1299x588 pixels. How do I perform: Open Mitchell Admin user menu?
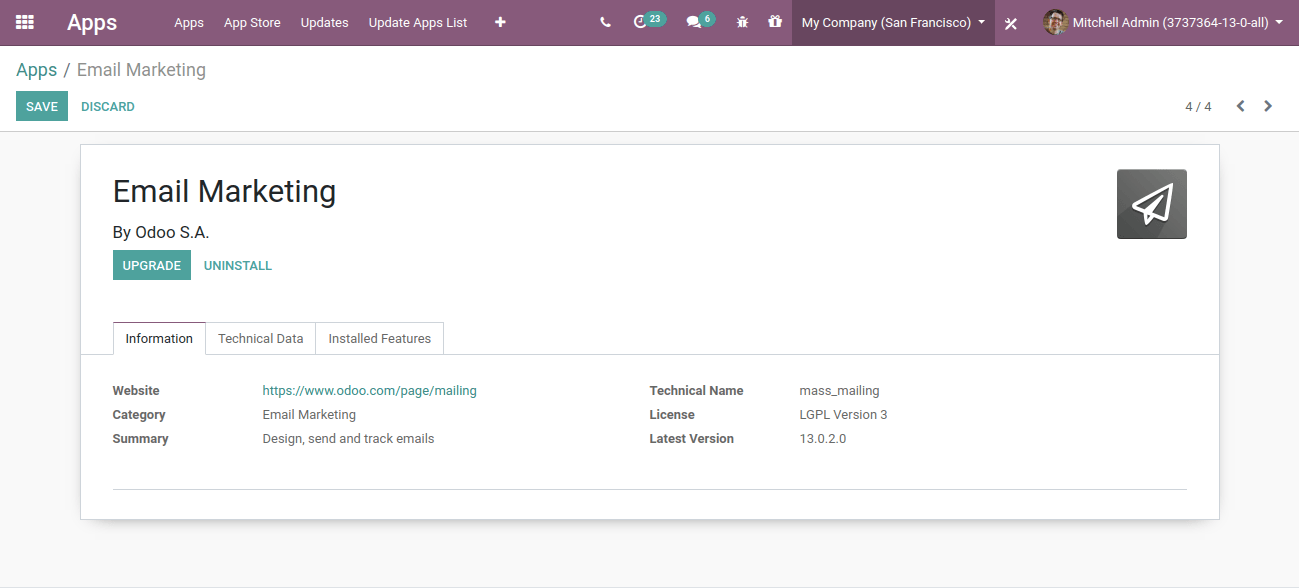pyautogui.click(x=1163, y=22)
